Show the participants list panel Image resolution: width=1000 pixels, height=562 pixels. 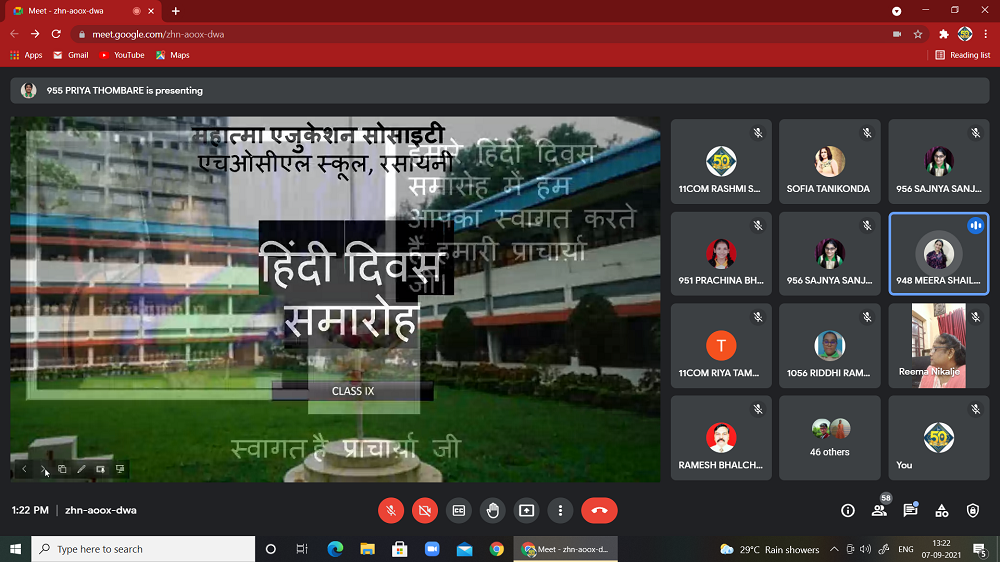pos(879,510)
